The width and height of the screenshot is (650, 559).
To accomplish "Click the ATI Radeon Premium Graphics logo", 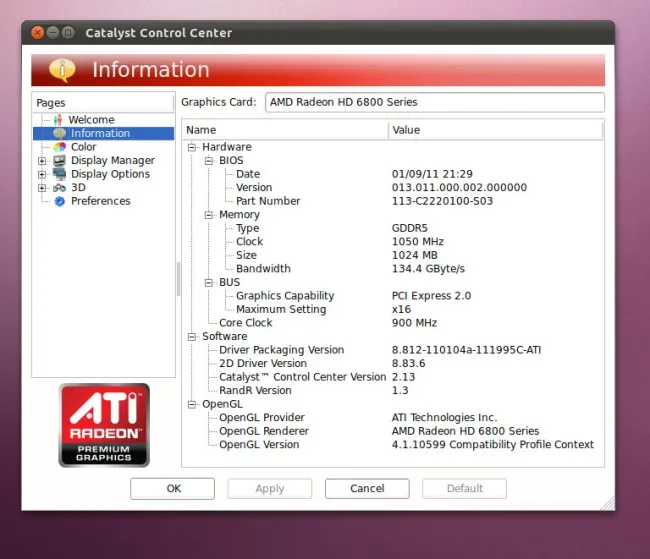I will 104,425.
